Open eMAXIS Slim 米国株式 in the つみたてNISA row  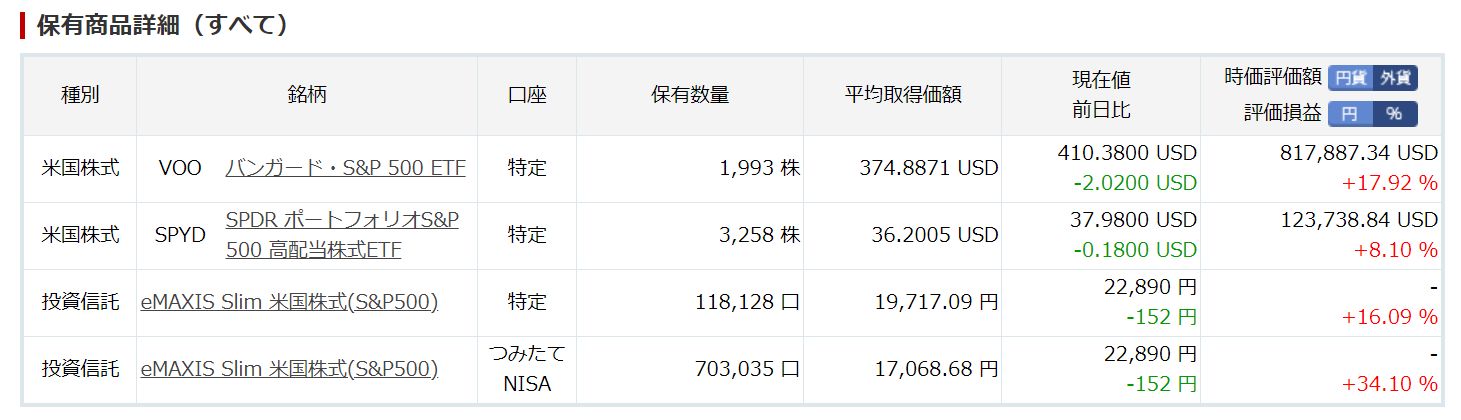coord(290,369)
